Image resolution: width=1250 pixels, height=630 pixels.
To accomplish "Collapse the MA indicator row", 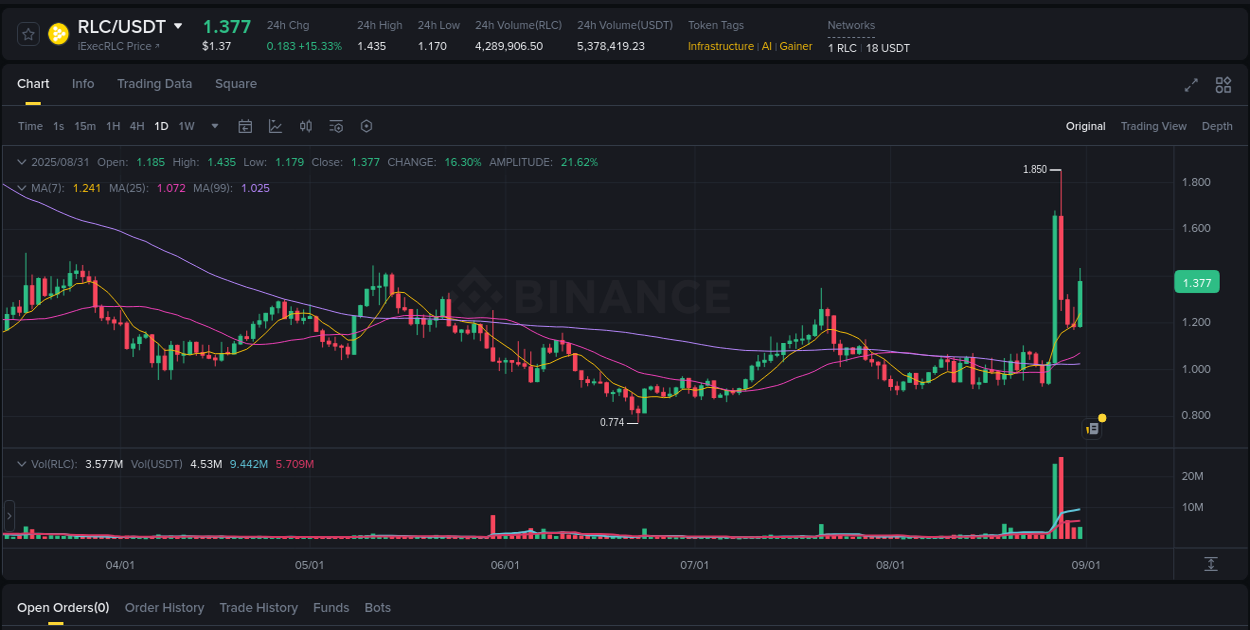I will click(22, 188).
